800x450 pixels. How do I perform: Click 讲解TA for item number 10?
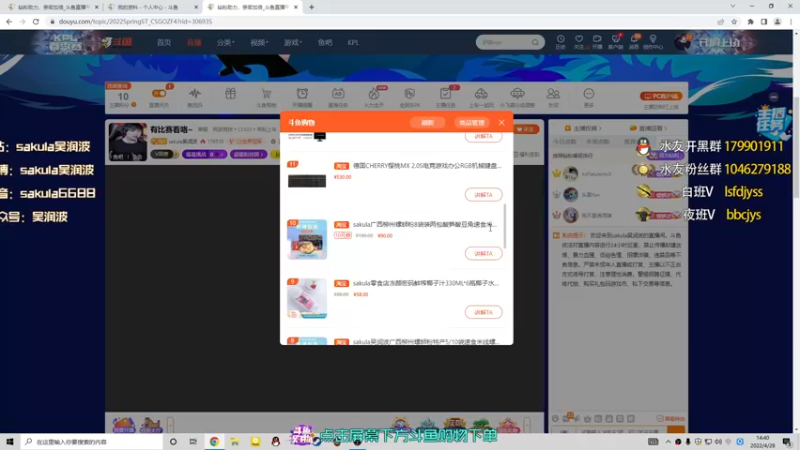(483, 254)
